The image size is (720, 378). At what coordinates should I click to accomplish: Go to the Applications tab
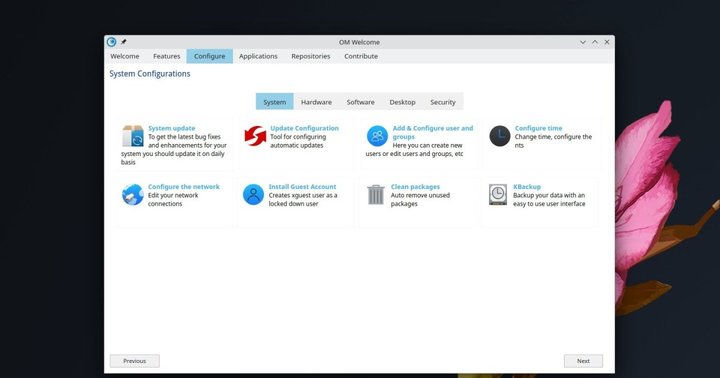[258, 56]
